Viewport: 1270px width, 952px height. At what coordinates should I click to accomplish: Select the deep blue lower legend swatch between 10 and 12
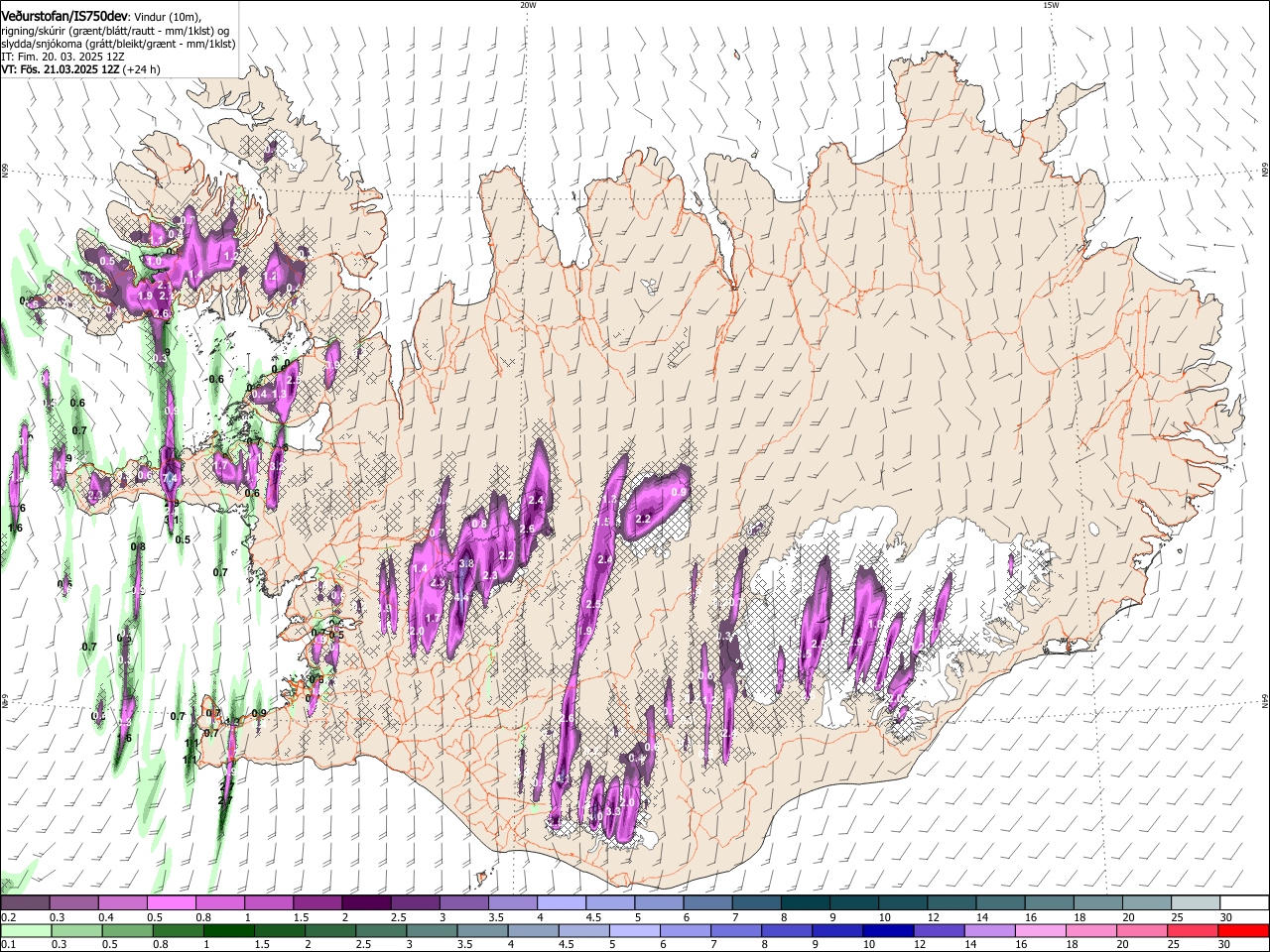(889, 930)
